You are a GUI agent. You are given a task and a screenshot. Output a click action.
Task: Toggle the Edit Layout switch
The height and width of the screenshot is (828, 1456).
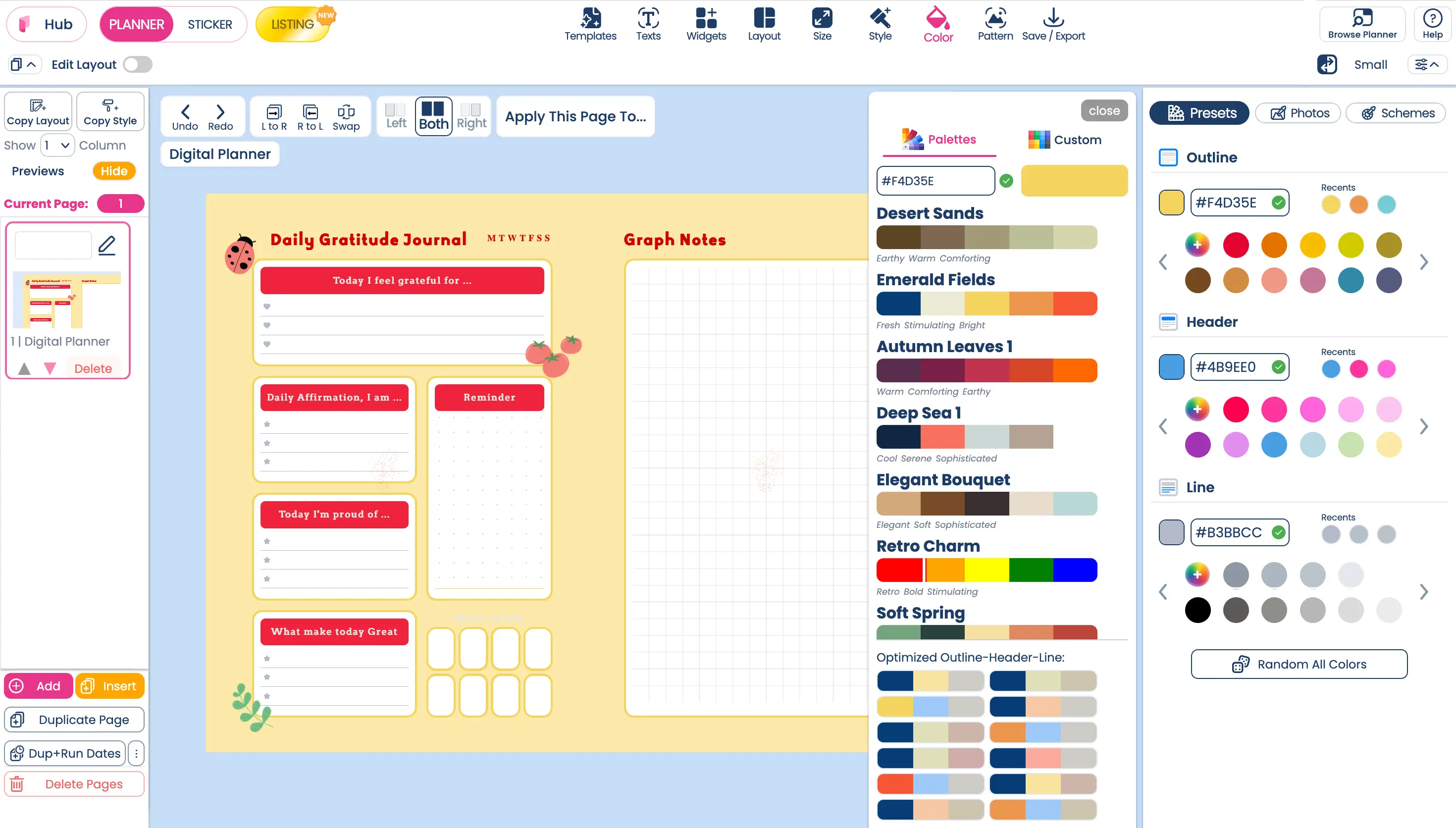tap(138, 64)
